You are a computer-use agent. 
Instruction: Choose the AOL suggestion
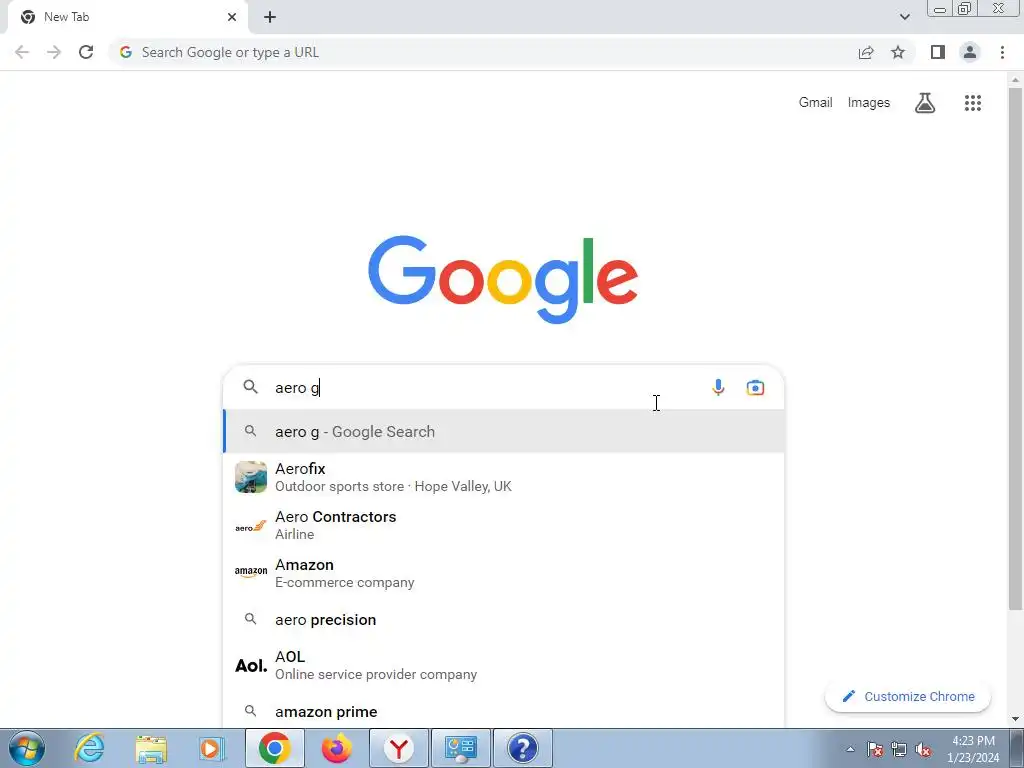point(504,665)
